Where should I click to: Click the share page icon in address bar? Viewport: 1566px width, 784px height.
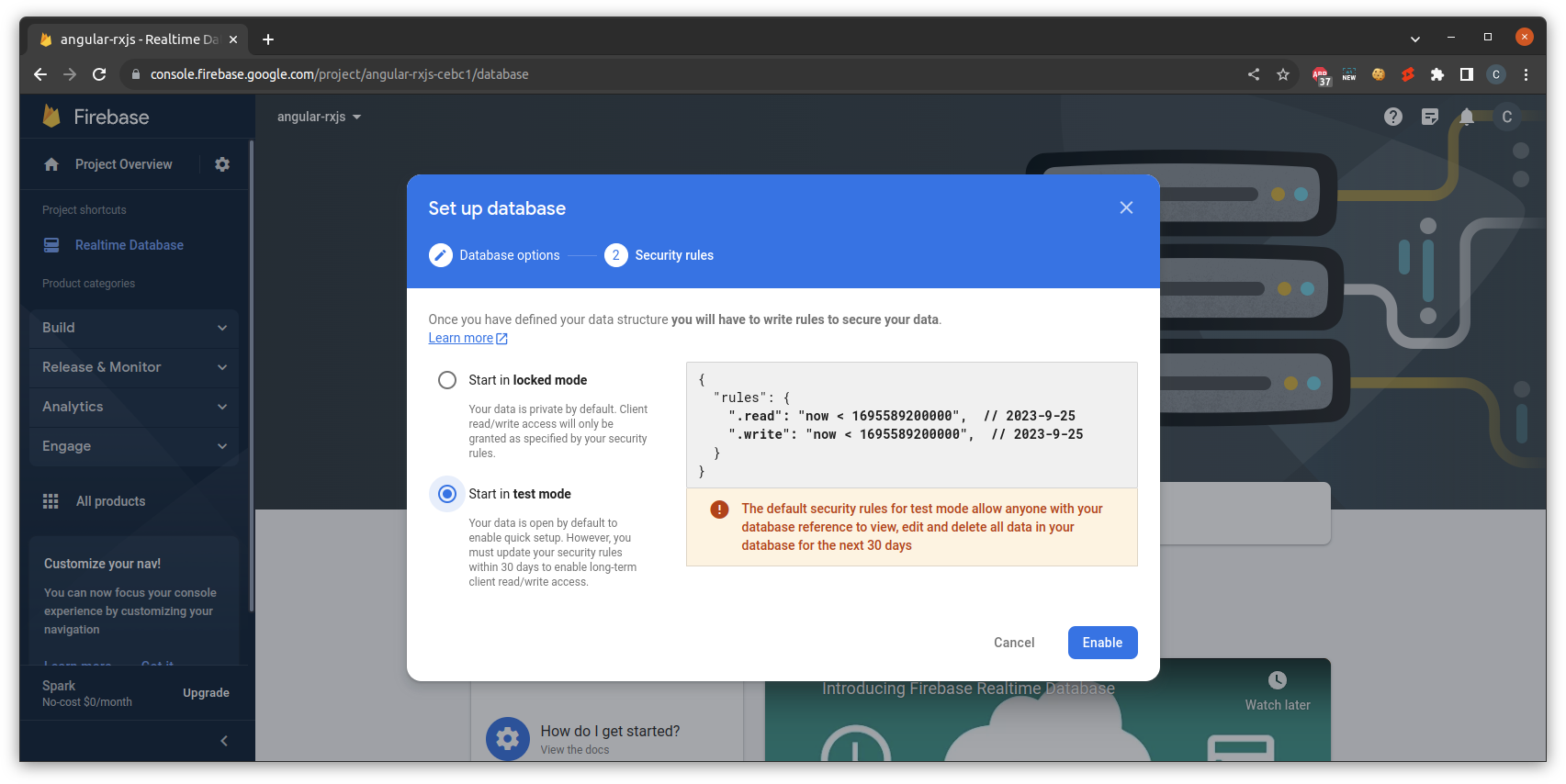pyautogui.click(x=1254, y=74)
